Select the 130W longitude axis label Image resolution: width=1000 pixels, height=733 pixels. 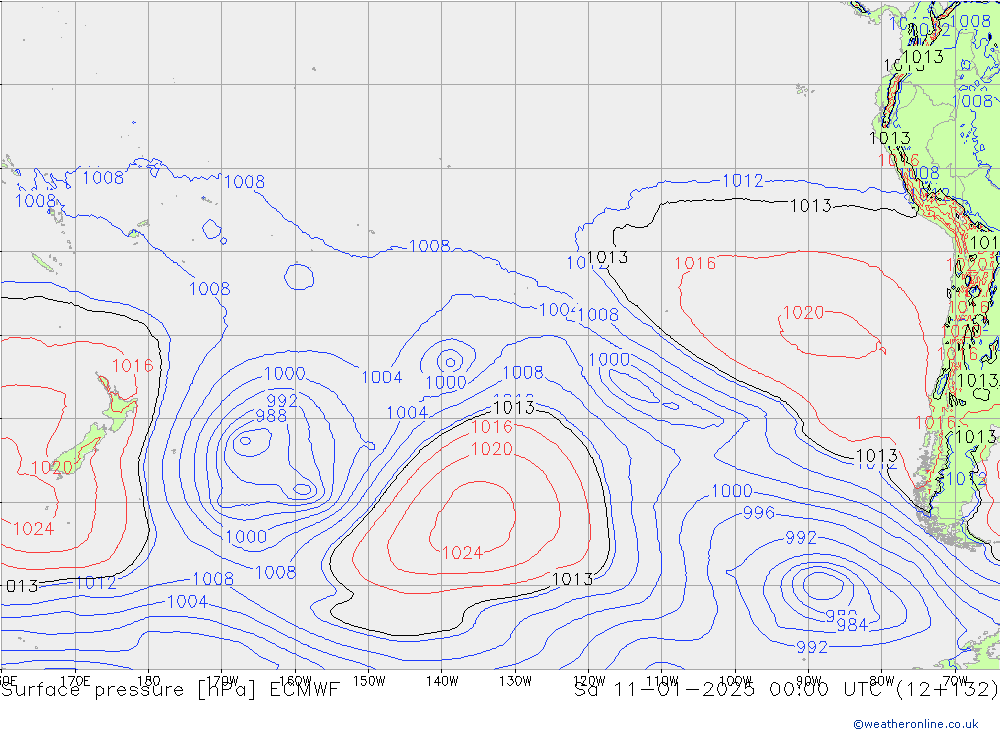pos(516,680)
